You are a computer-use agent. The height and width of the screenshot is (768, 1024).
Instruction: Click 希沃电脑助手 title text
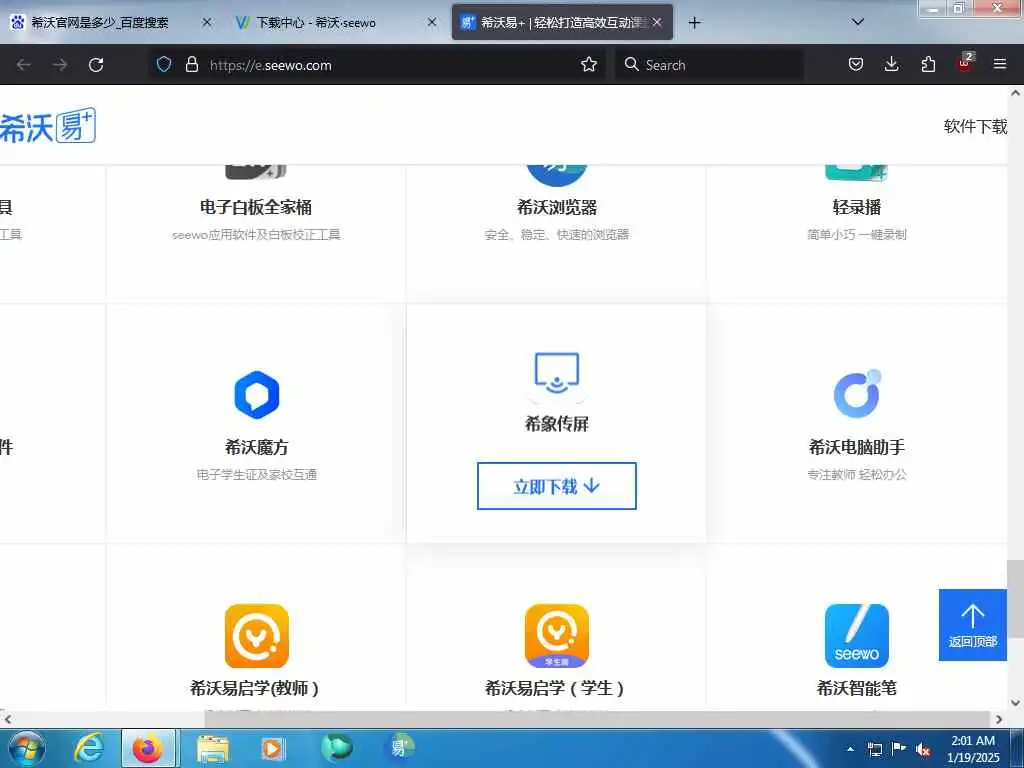857,447
